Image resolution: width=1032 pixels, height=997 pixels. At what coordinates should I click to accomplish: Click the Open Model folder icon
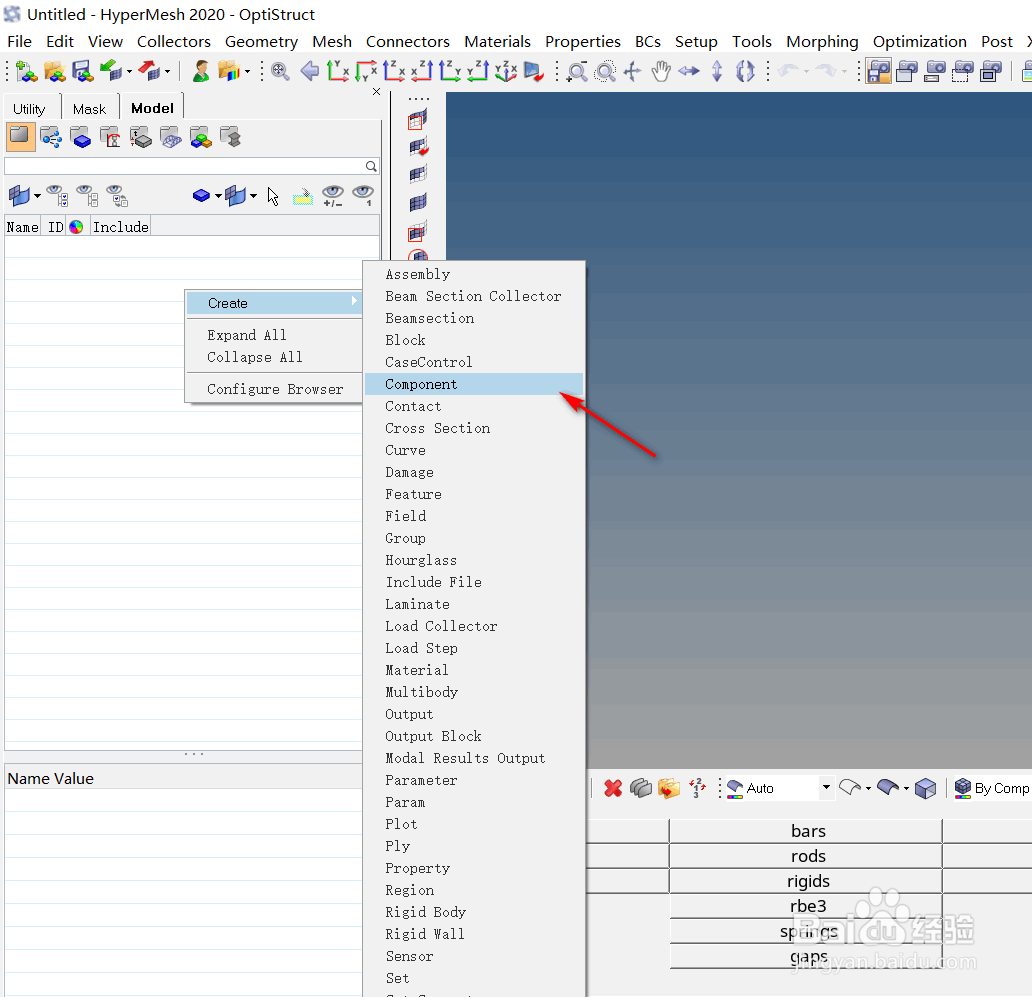(55, 71)
